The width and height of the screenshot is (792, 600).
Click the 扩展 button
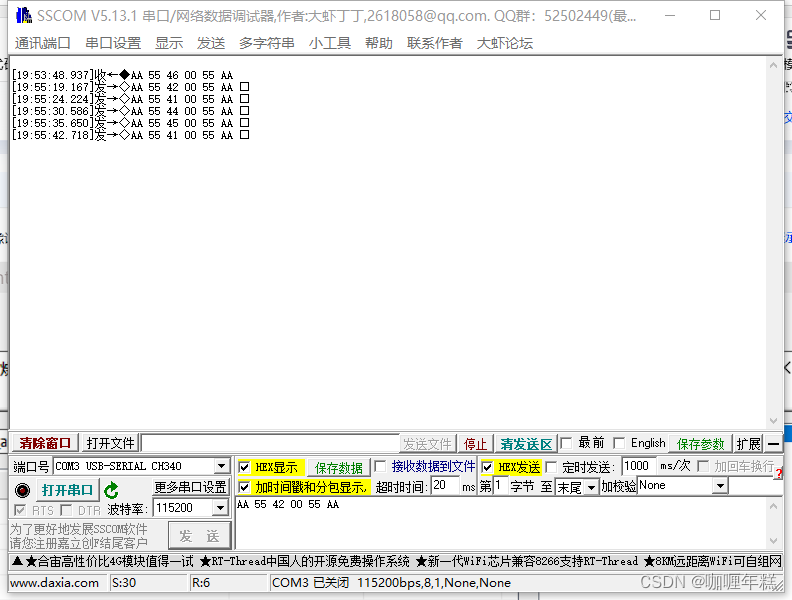point(748,444)
